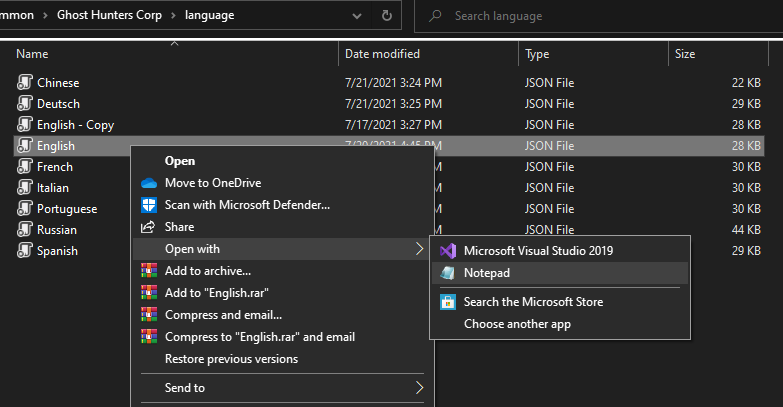Click the Chinese JSON file icon

25,82
